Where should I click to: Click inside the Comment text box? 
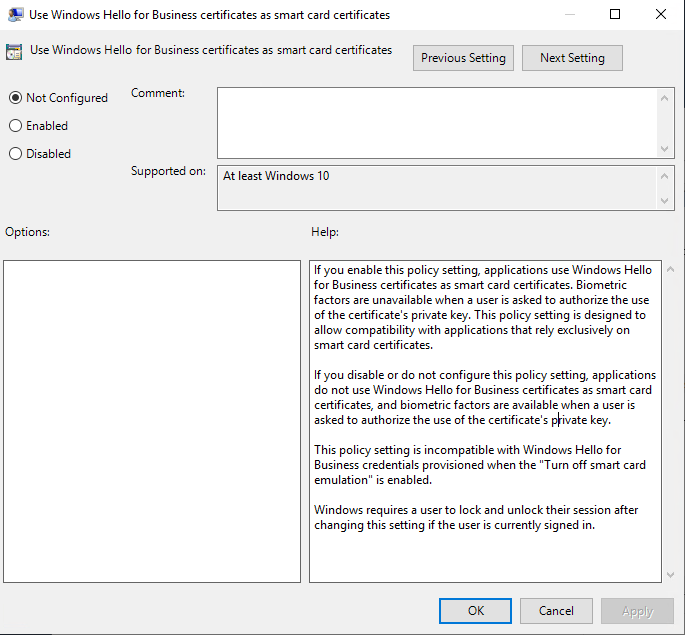[437, 121]
